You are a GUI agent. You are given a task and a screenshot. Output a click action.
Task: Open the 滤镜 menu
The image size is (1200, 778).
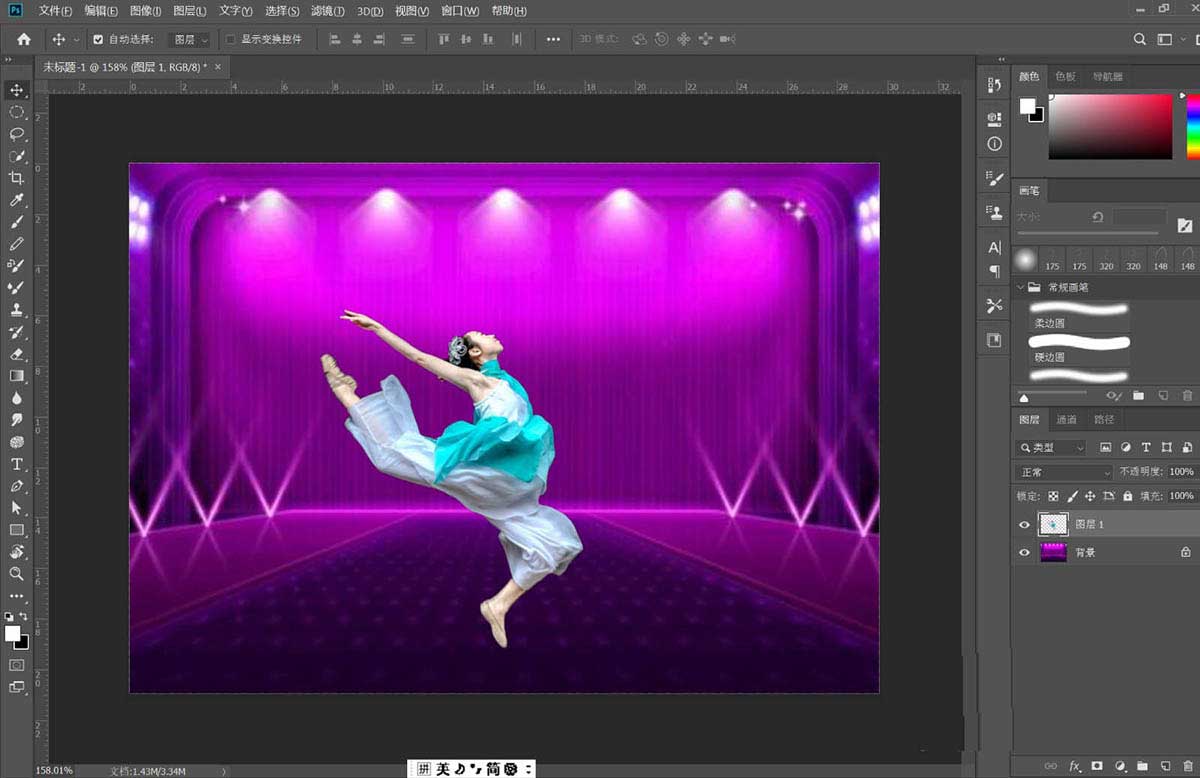click(327, 11)
